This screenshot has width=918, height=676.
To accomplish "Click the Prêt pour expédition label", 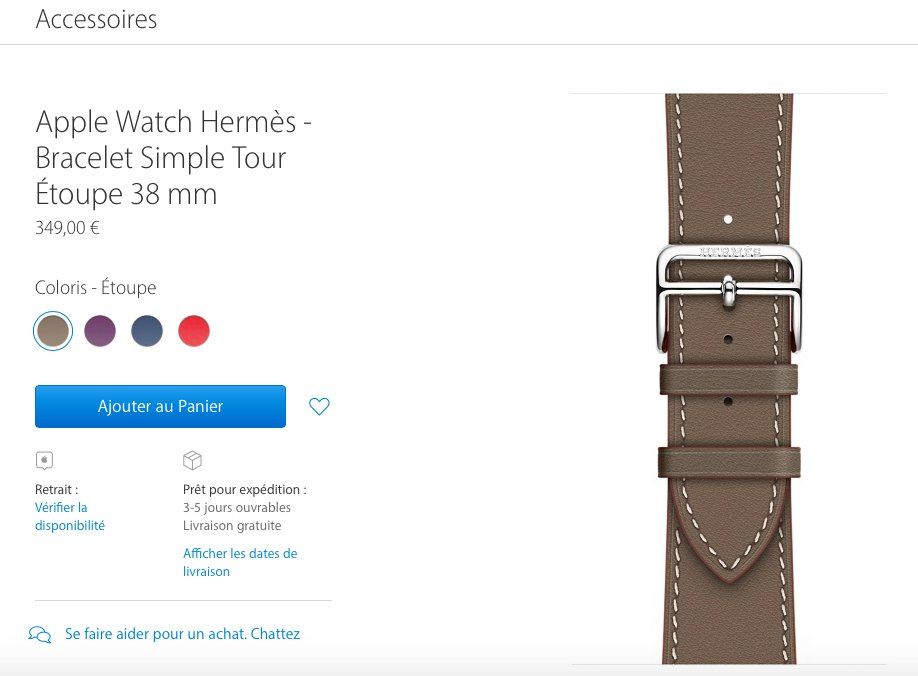I will 245,489.
